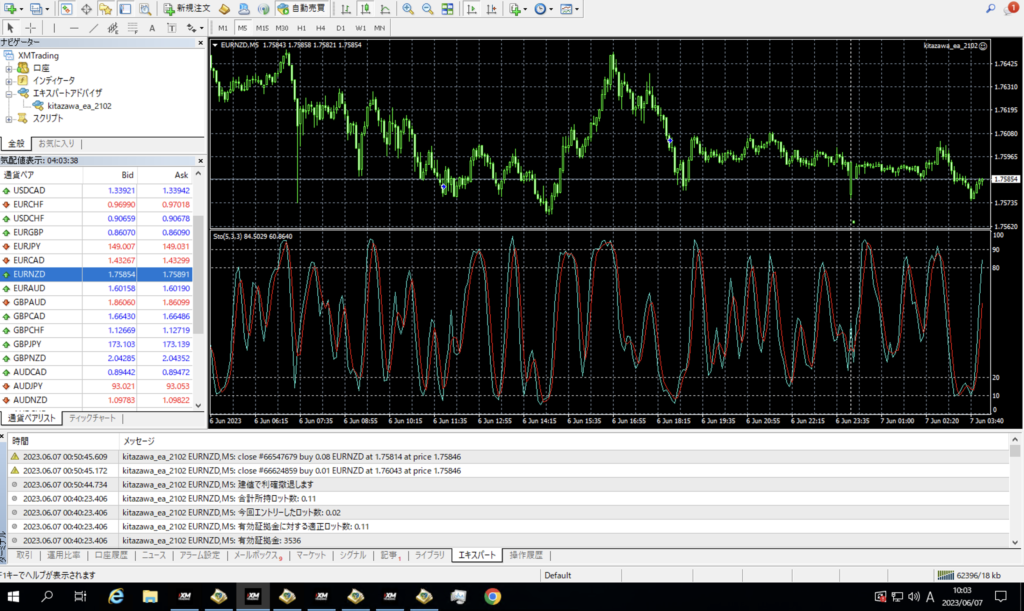Open the 口座履歴 account history tab
This screenshot has width=1024, height=611.
coord(110,555)
